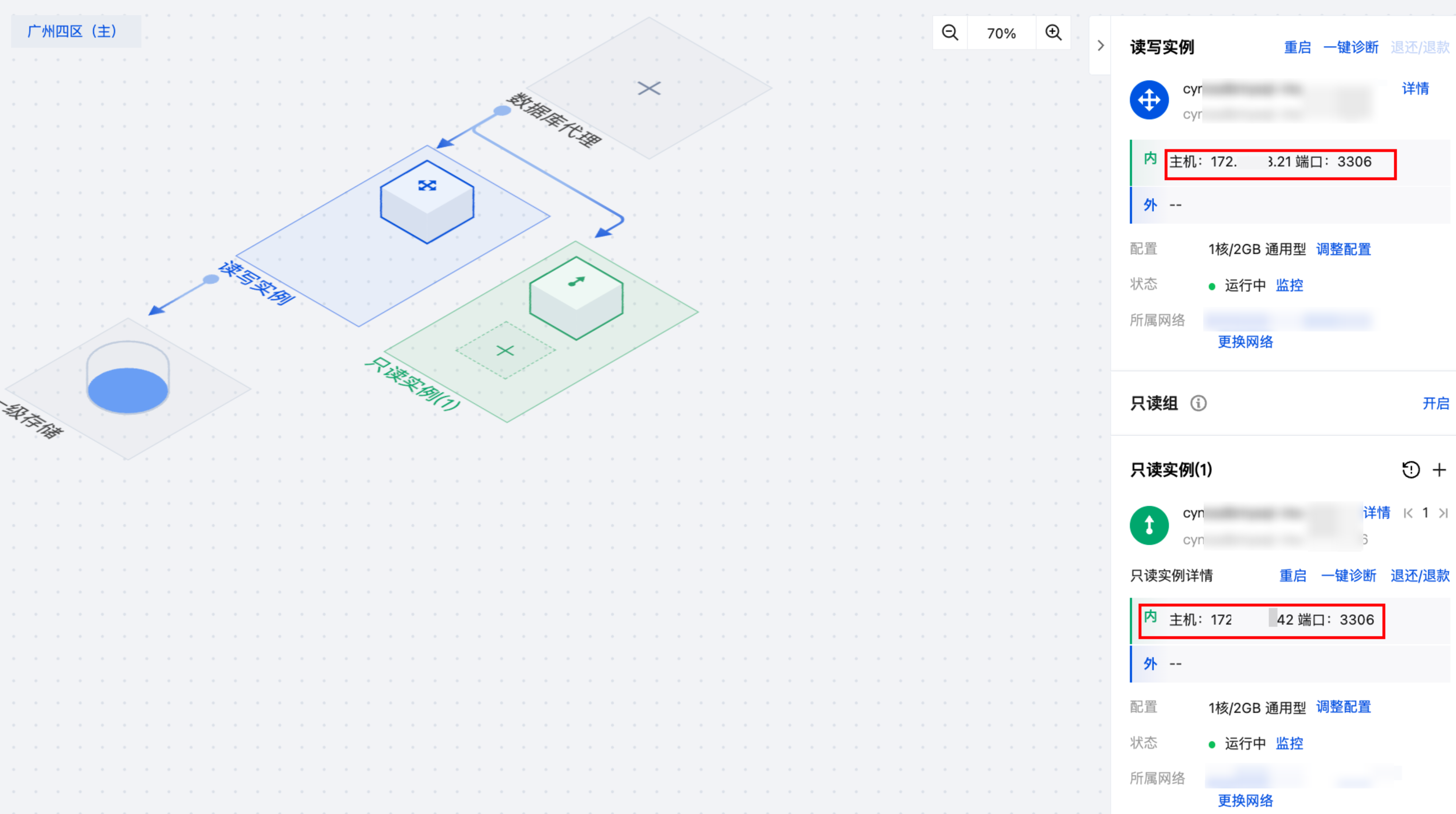The image size is (1456, 814).
Task: Click 调整配置 for the read-only instance
Action: click(1344, 707)
